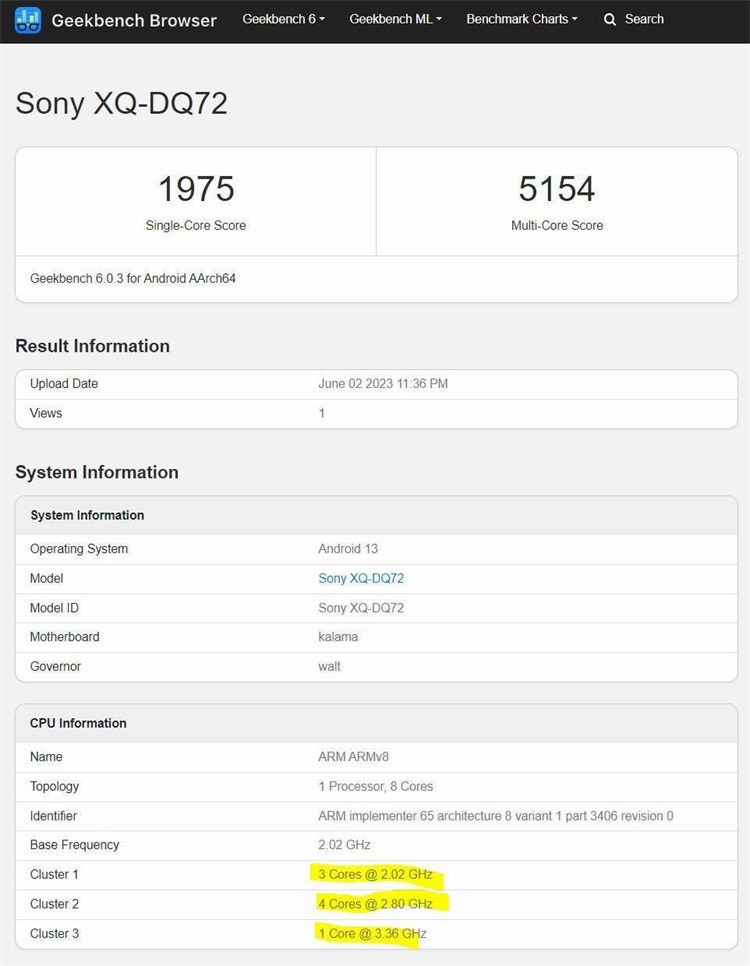Select the multi-core score 5154
Image resolution: width=750 pixels, height=966 pixels.
pos(556,189)
